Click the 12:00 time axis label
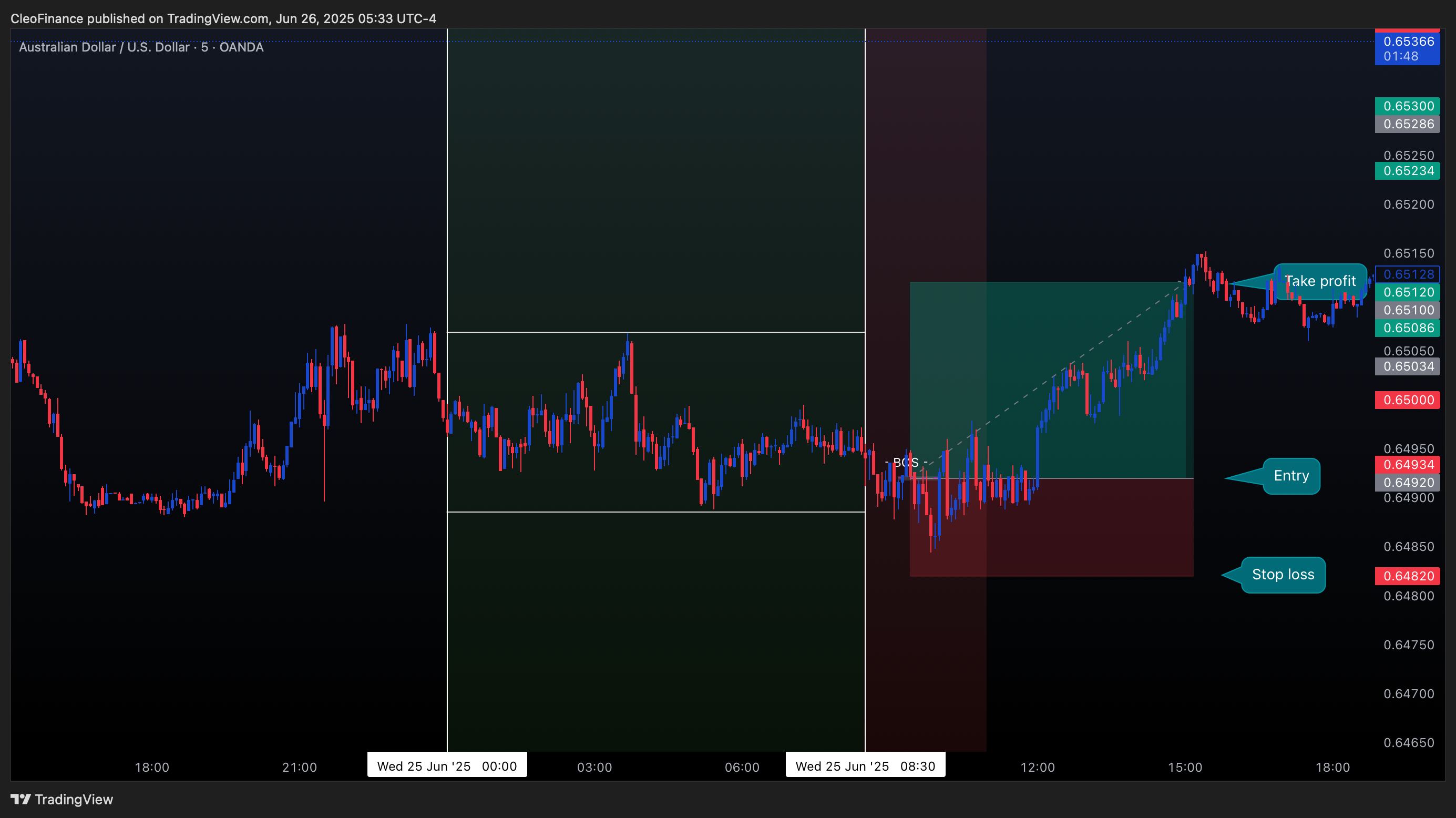1456x818 pixels. 1038,767
